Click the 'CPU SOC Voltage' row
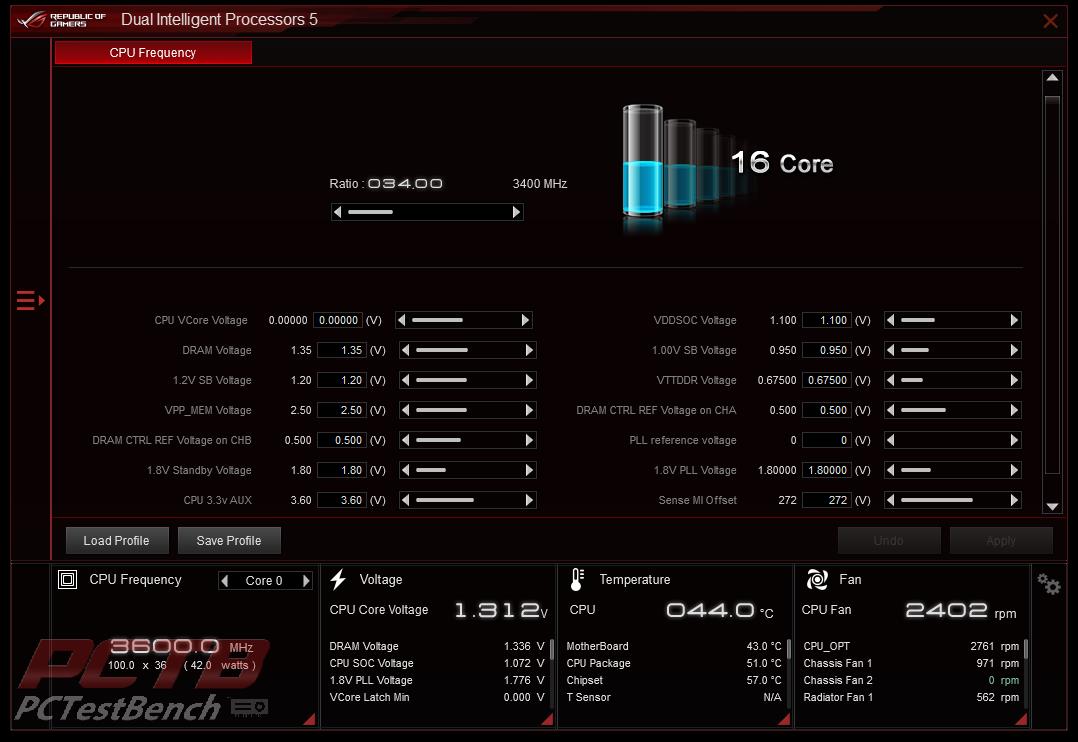1078x742 pixels. [x=437, y=664]
